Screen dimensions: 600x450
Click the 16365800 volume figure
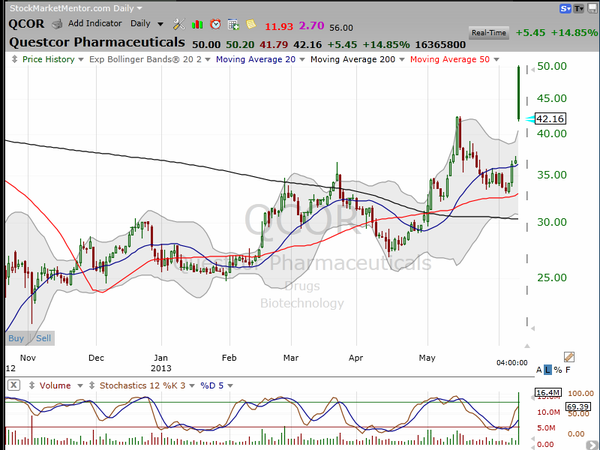point(440,45)
